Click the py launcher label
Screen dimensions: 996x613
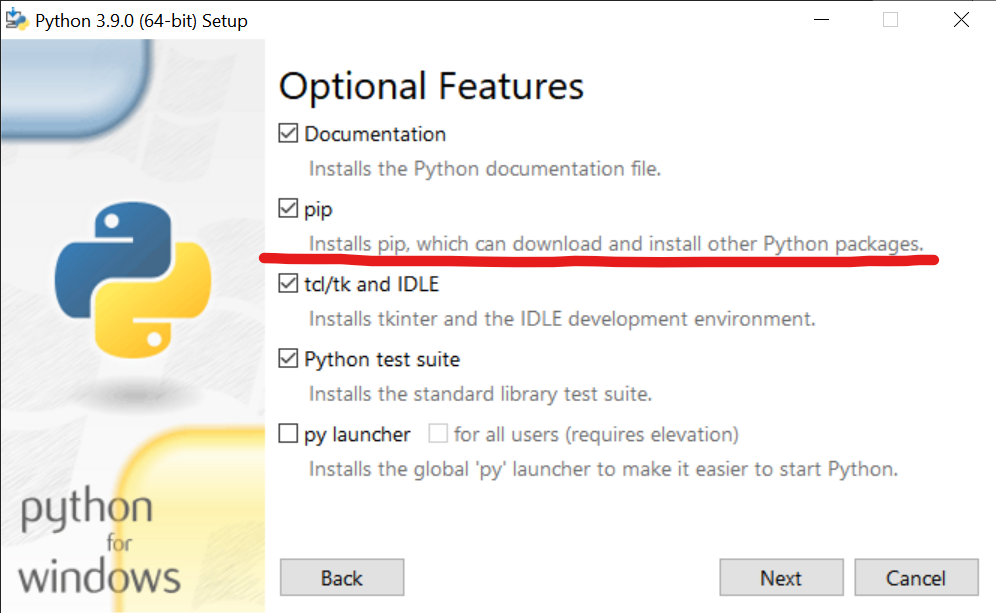(357, 434)
